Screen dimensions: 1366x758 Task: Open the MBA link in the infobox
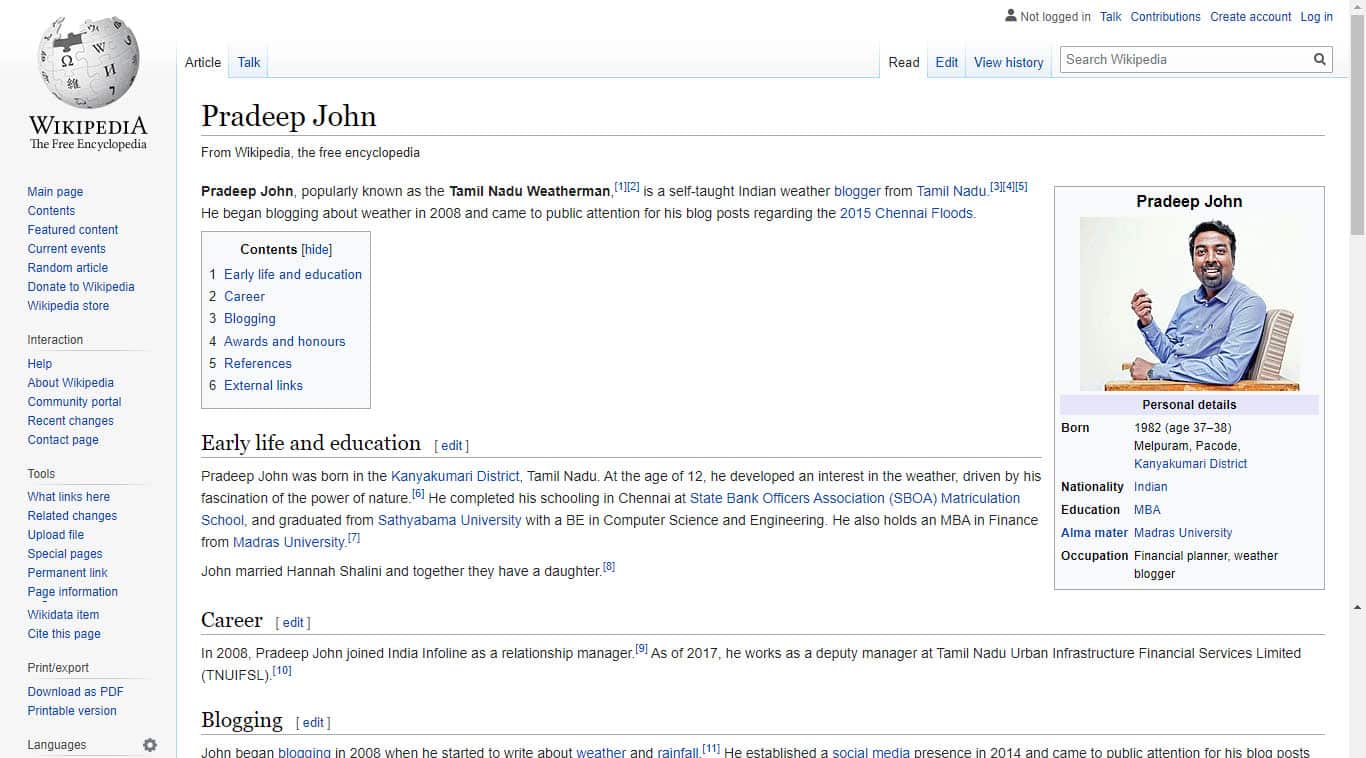point(1147,510)
